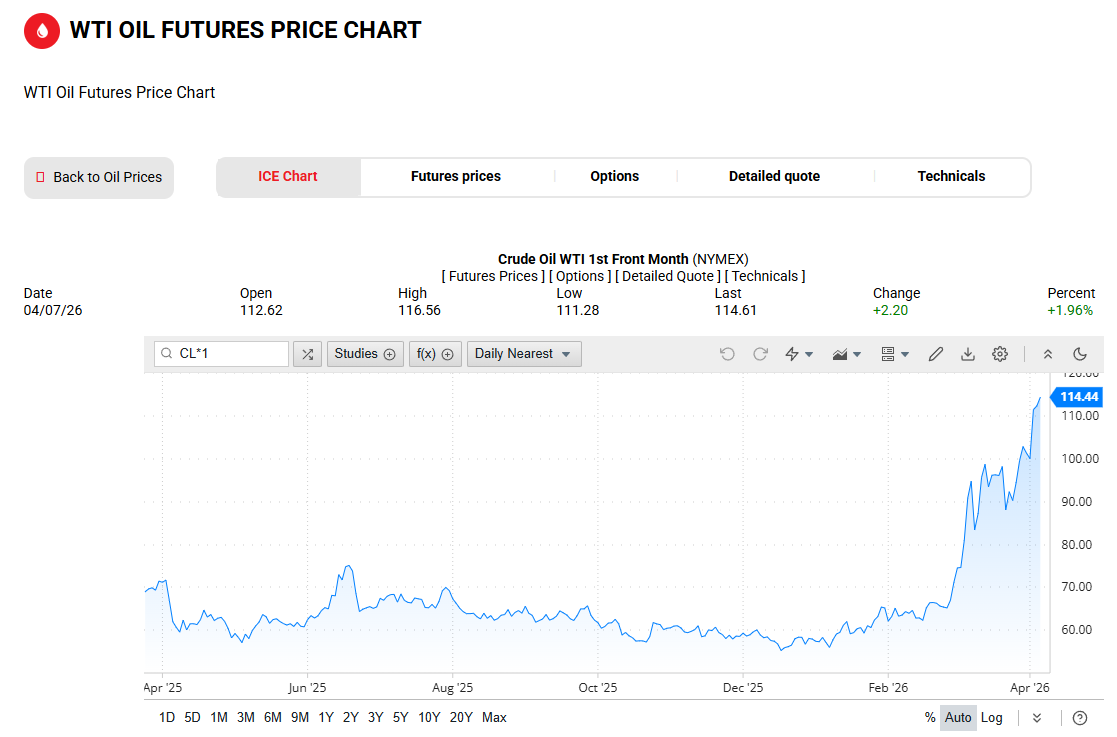Click the compare symbols shuffle icon

pyautogui.click(x=307, y=354)
